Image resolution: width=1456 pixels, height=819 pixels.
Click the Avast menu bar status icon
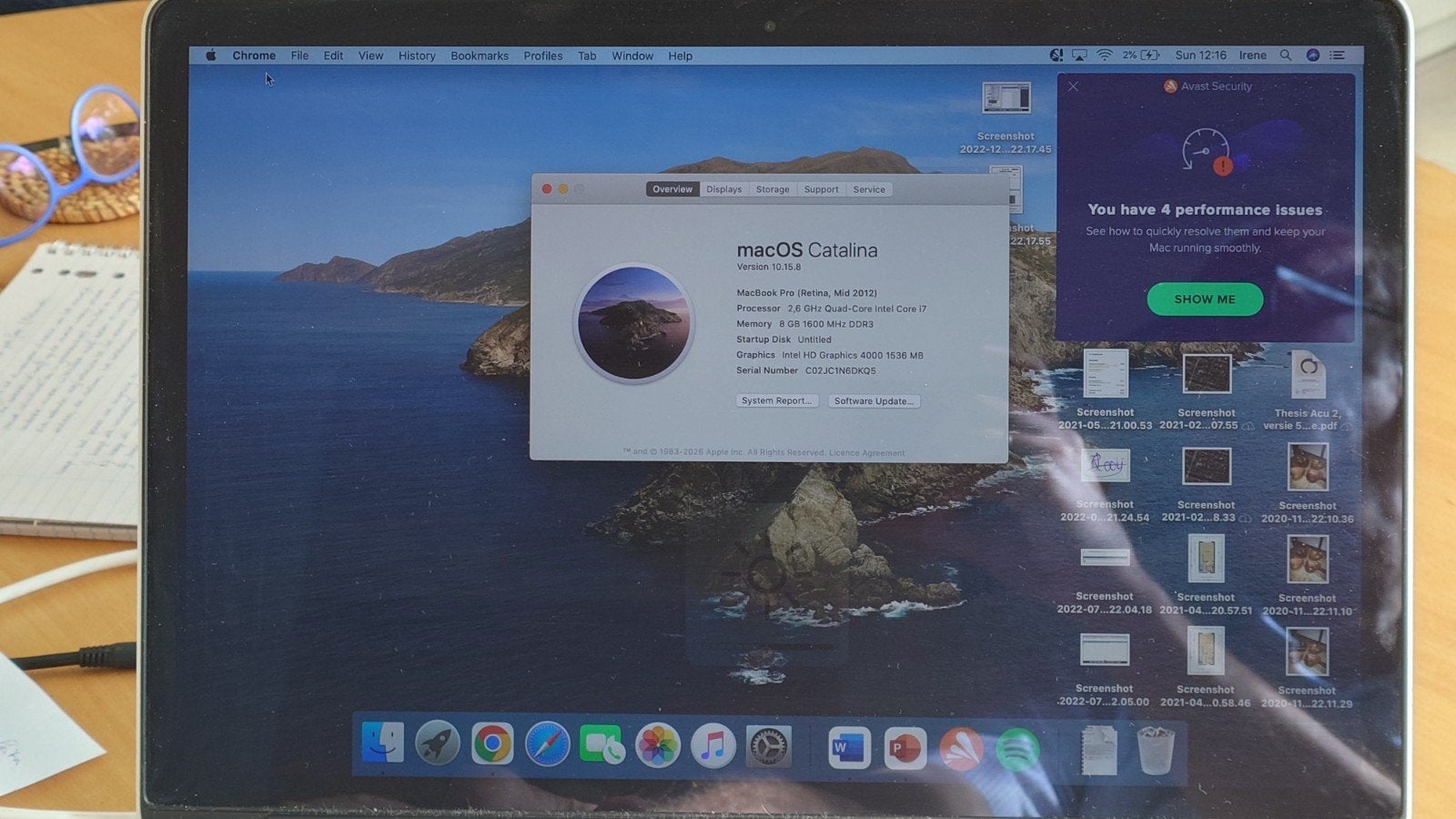point(1056,56)
